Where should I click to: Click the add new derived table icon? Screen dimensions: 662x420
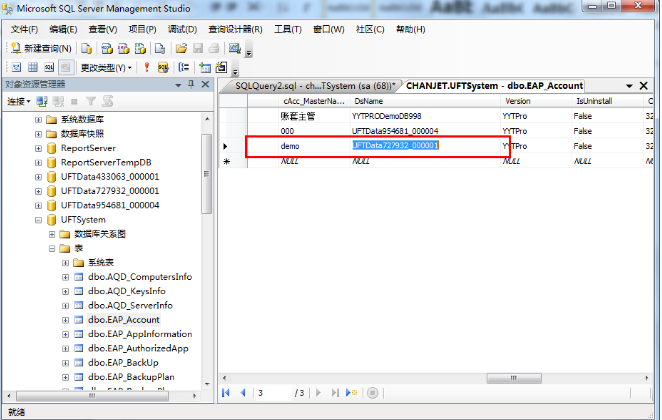pyautogui.click(x=221, y=67)
